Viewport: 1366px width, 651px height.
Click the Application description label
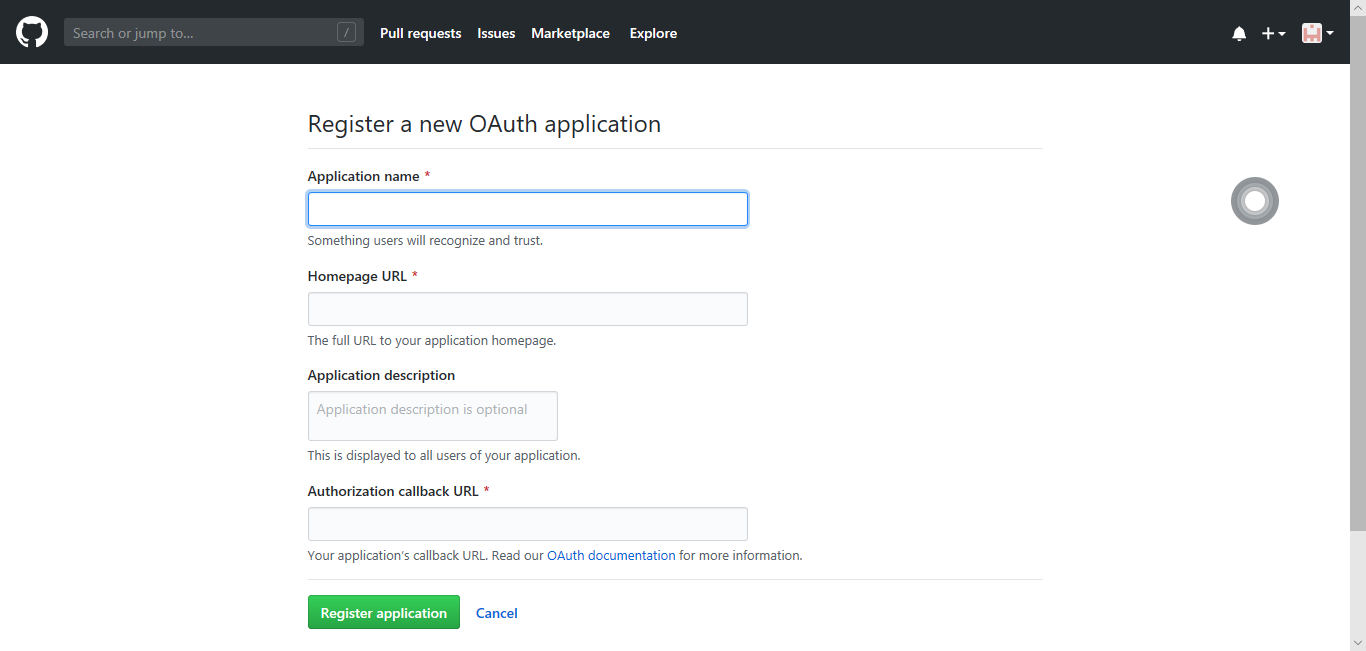click(381, 375)
